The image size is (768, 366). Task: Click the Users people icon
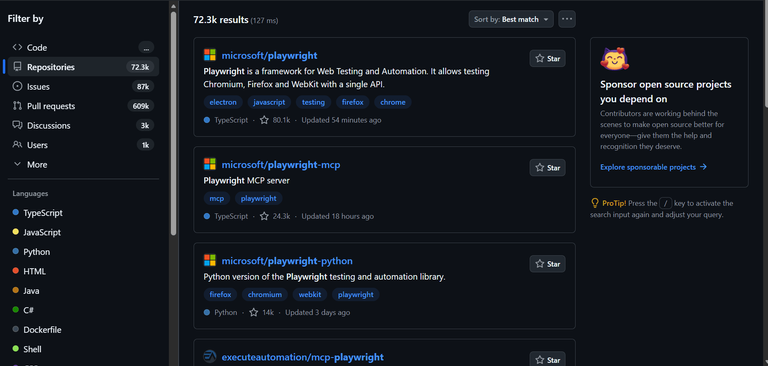point(18,145)
